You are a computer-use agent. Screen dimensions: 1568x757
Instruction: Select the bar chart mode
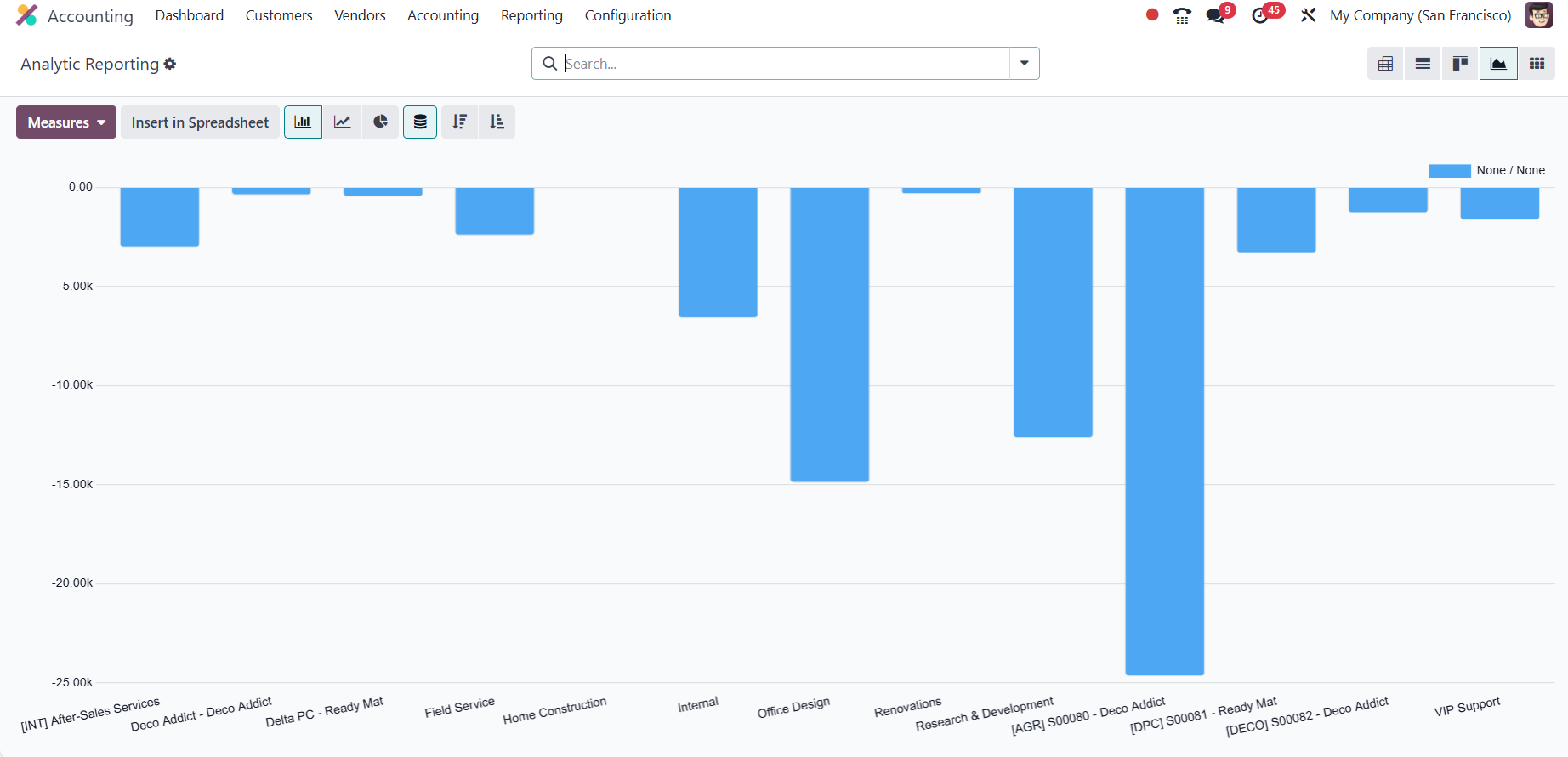tap(303, 122)
